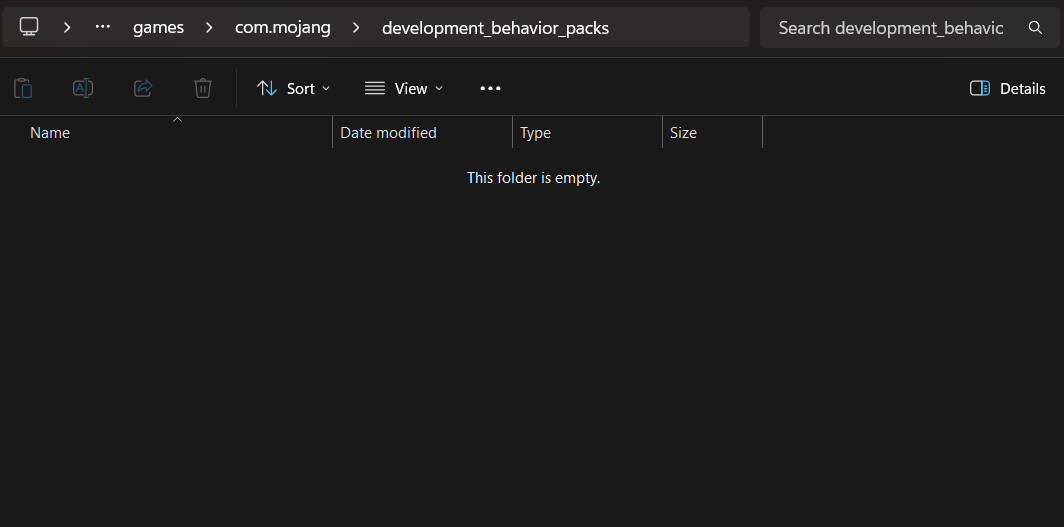Show hidden breadcrumb folders via ellipsis
Screen dimensions: 1064x527
pos(102,27)
